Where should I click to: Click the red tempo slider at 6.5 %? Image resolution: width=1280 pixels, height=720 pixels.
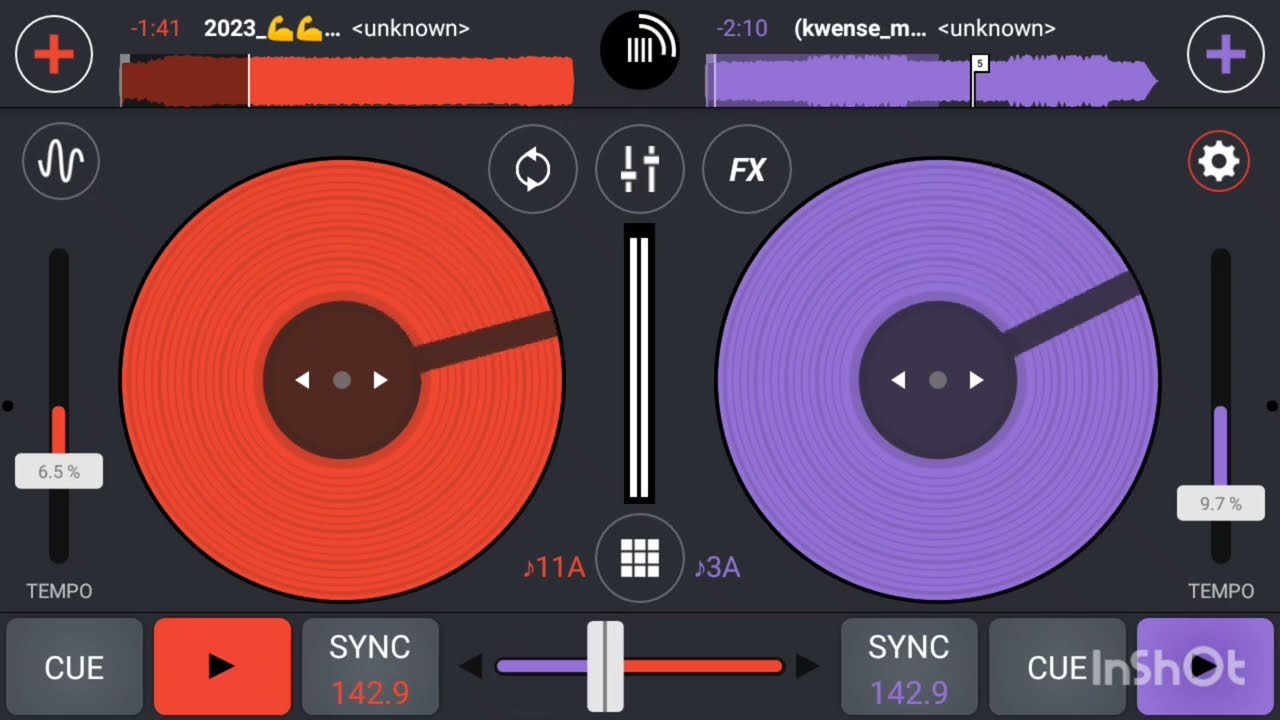(x=59, y=471)
